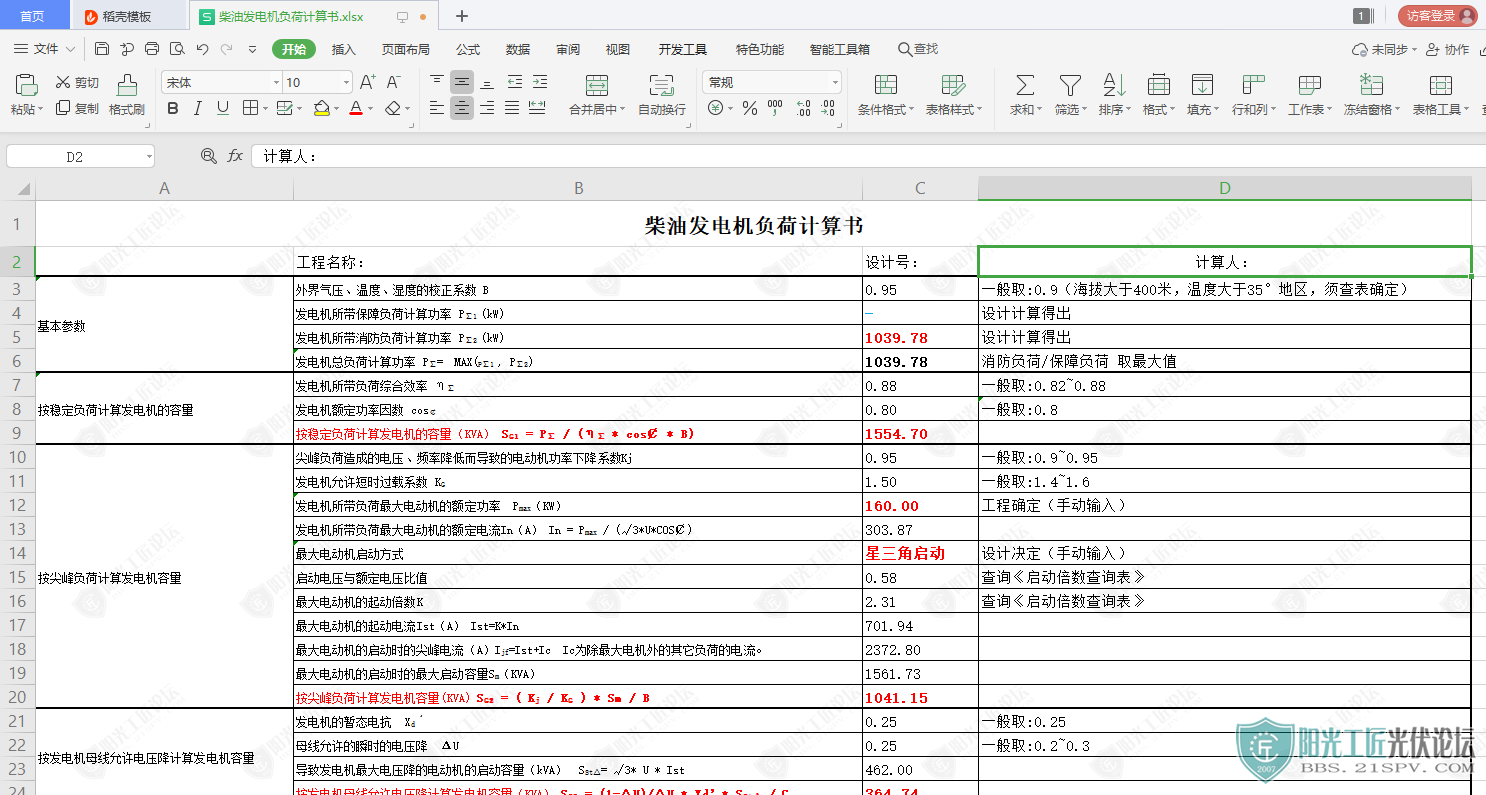Viewport: 1486px width, 795px height.
Task: Decrease font size with A- icon
Action: (393, 82)
